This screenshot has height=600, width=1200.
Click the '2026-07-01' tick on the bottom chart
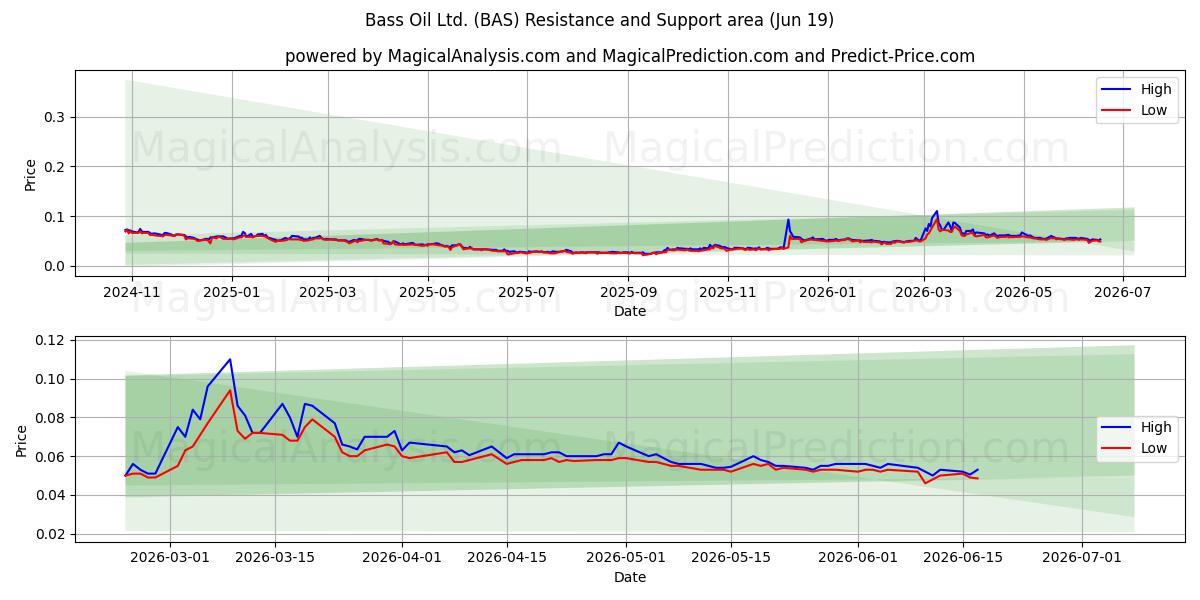pyautogui.click(x=1082, y=557)
